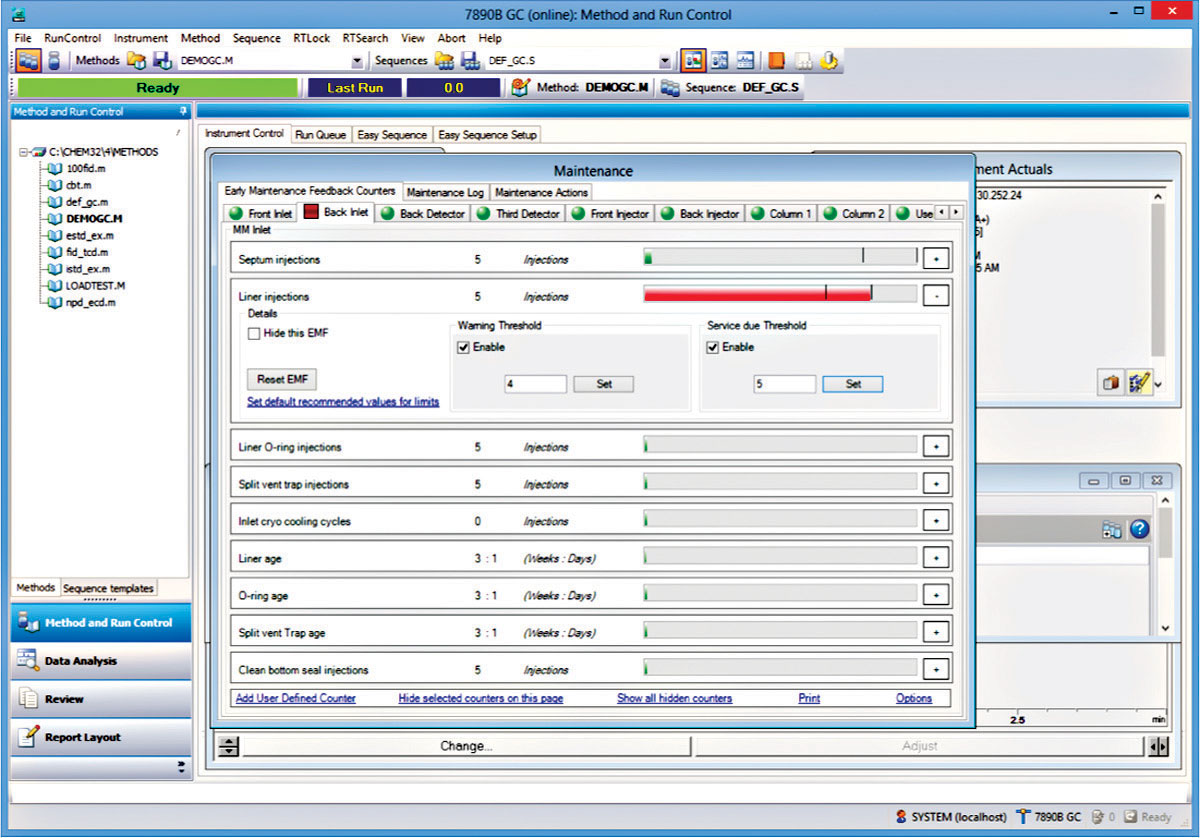This screenshot has width=1200, height=838.
Task: Select LOADTEST.M in the methods tree
Action: click(x=93, y=285)
